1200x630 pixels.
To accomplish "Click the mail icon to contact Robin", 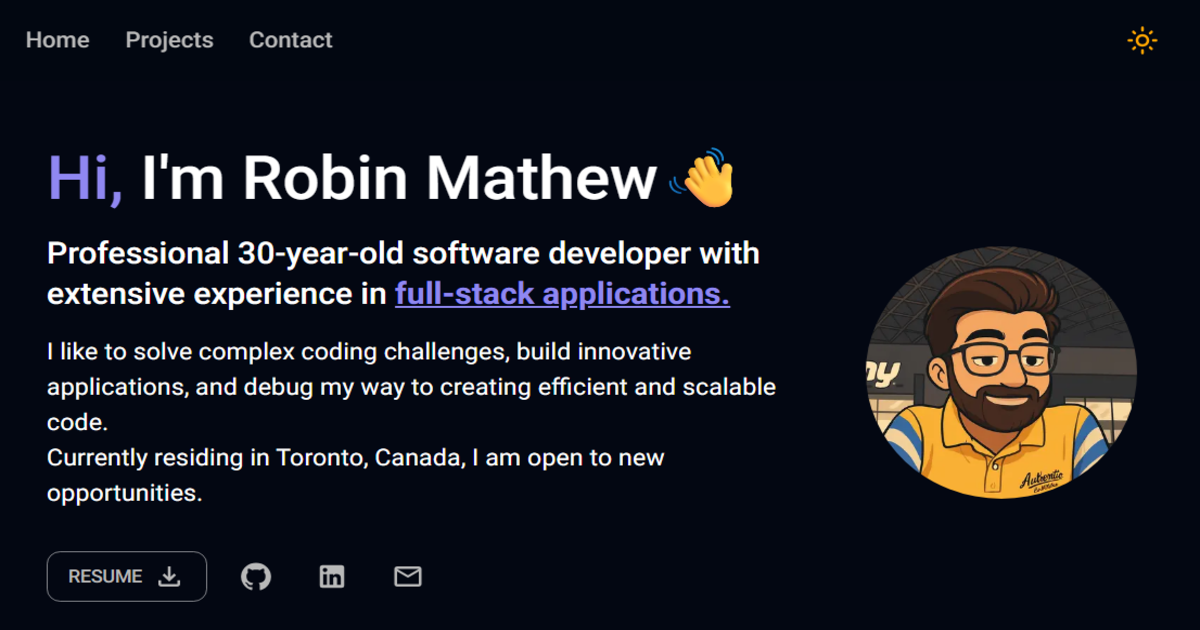I will (408, 576).
